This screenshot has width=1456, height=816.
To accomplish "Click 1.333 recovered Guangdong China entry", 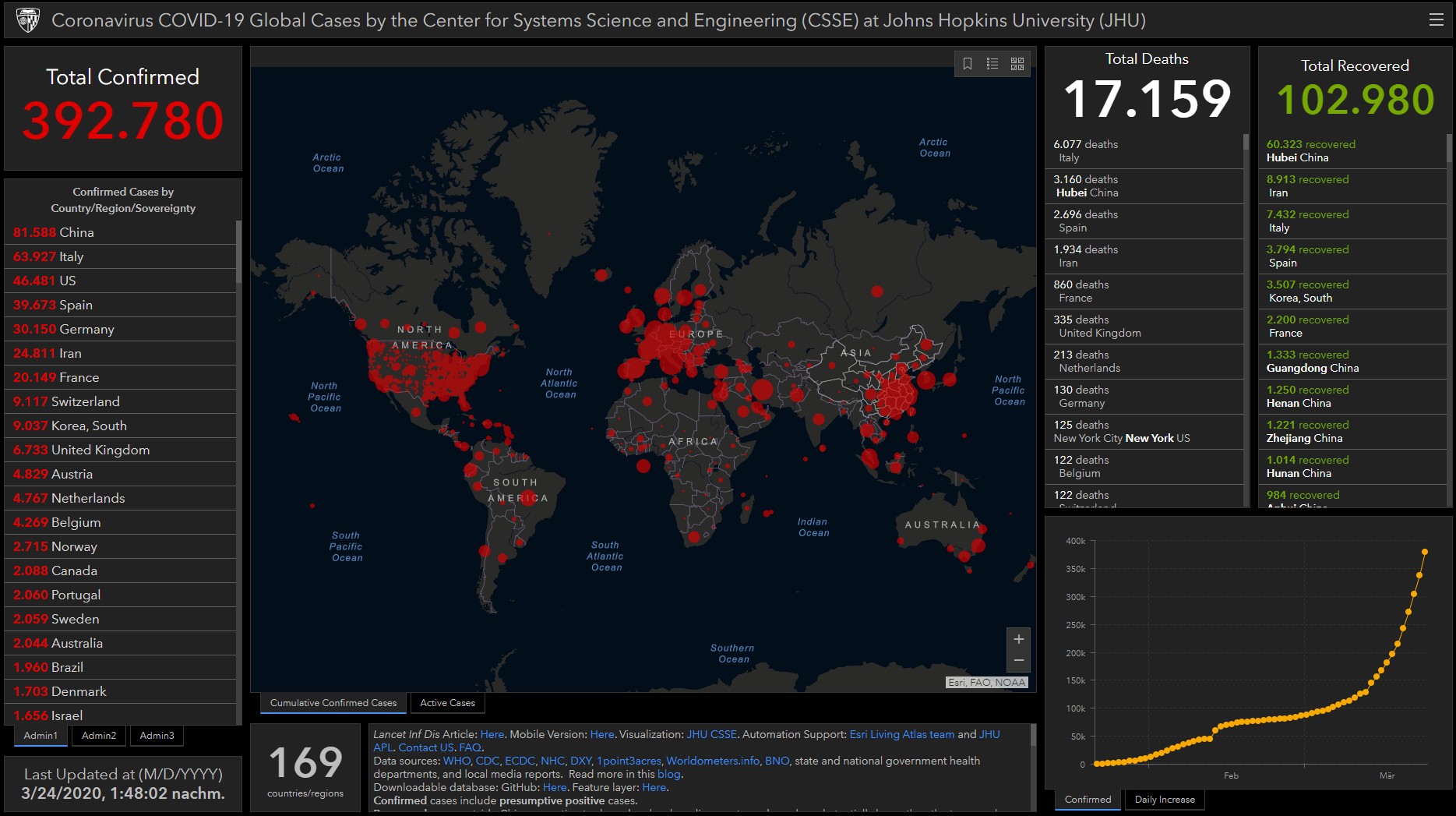I will coord(1352,362).
